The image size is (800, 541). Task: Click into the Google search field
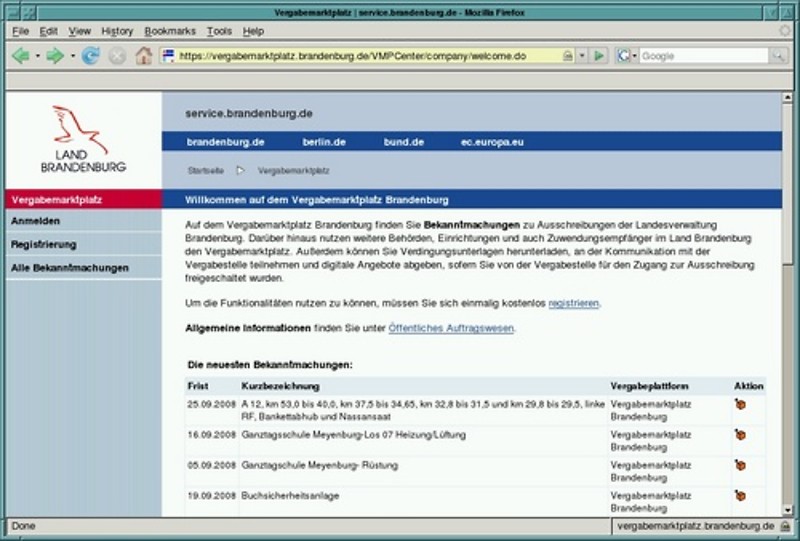[704, 56]
